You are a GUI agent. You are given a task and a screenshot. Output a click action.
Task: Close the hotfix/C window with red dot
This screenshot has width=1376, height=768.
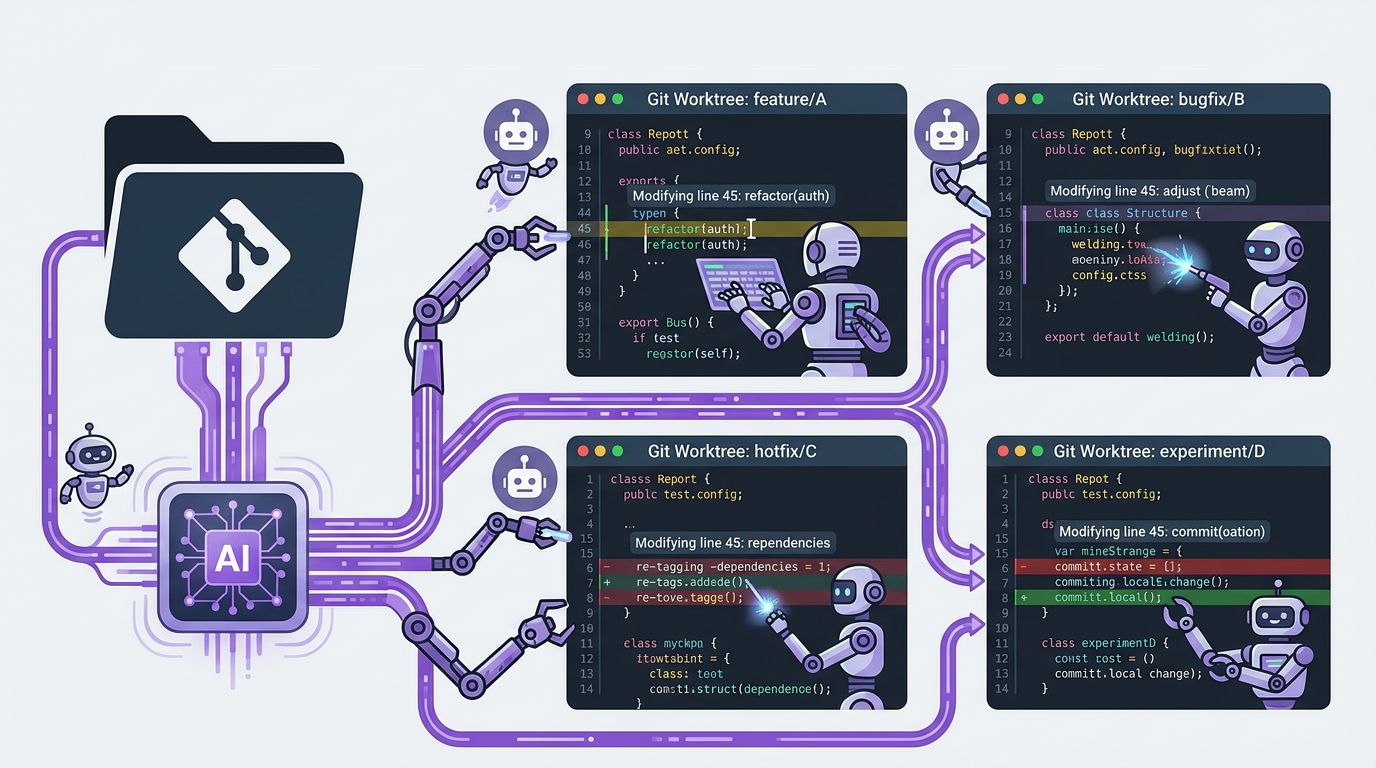point(581,452)
